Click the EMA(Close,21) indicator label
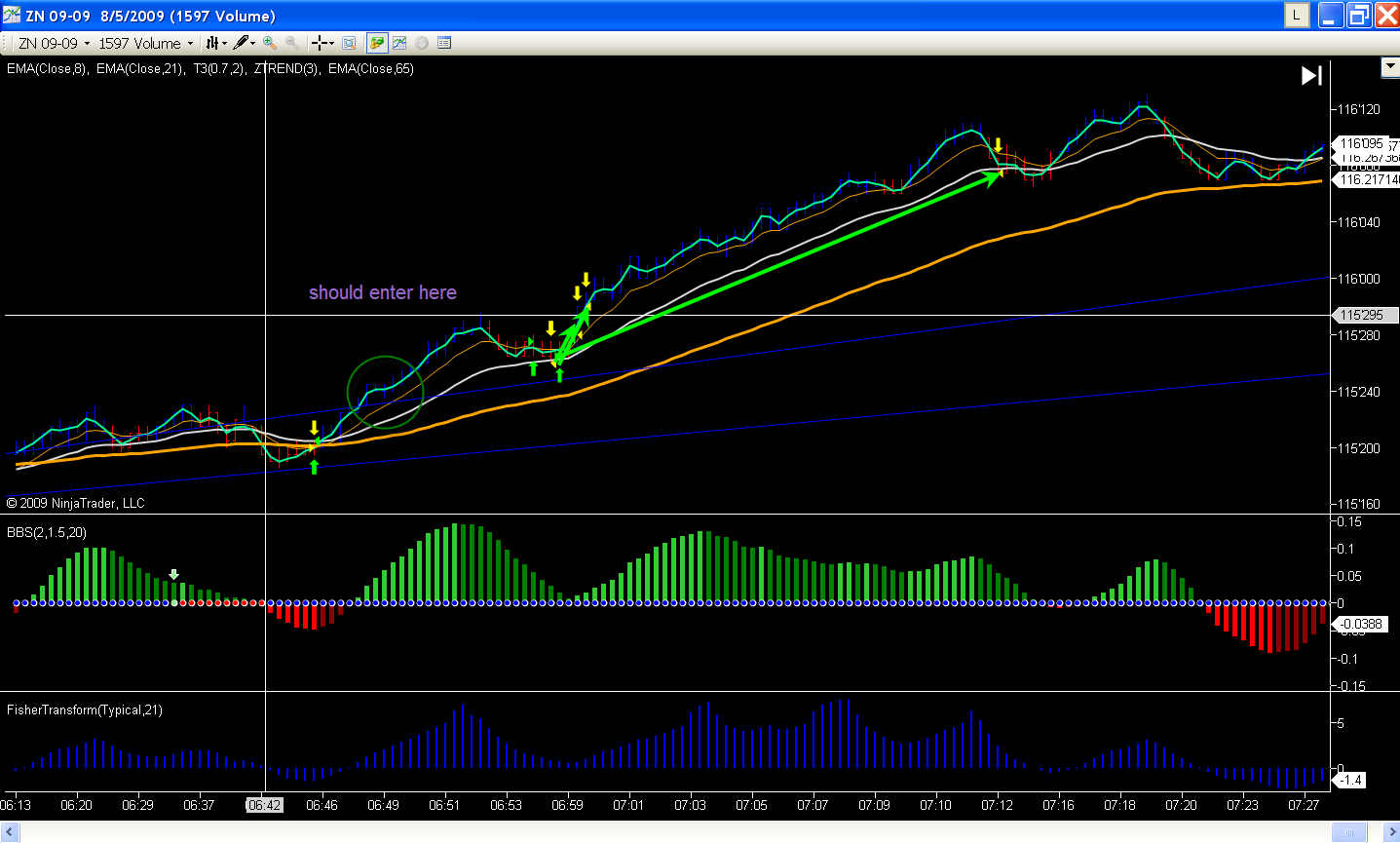 [x=139, y=69]
